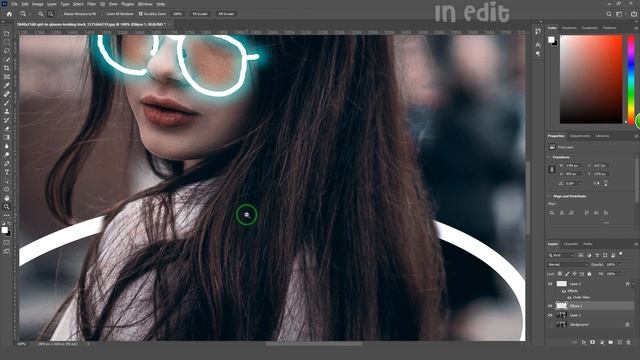The image size is (640, 360).
Task: Delete layer using the trash icon
Action: [629, 342]
